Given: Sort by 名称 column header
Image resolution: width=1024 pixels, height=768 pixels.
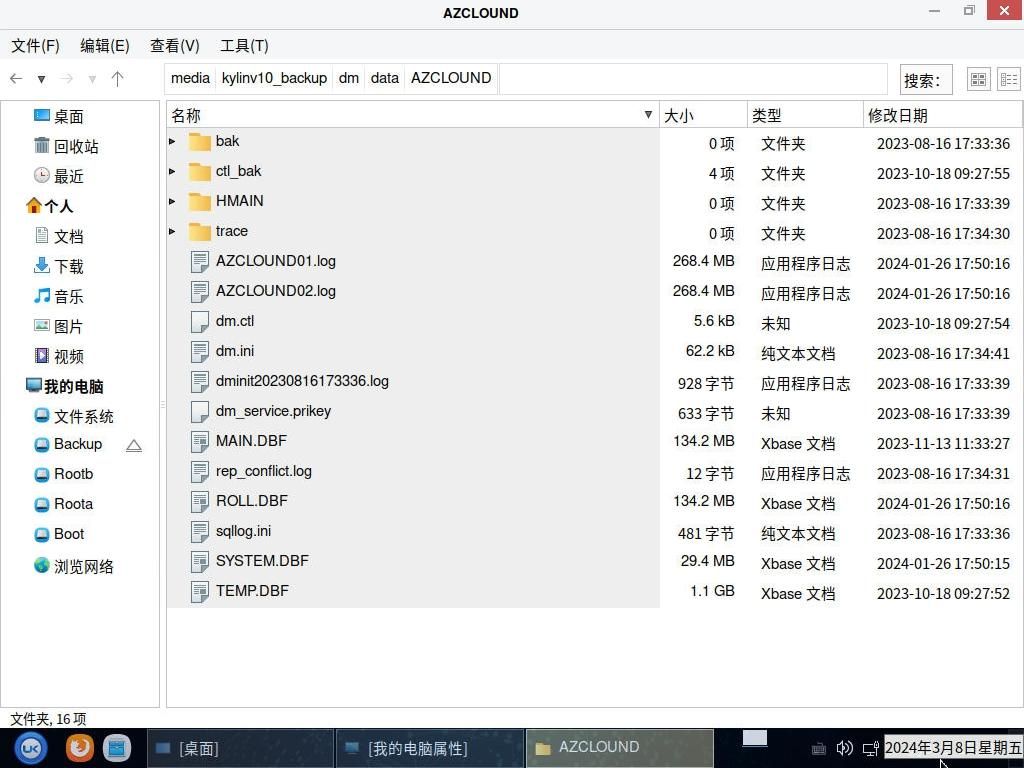Looking at the screenshot, I should pos(413,116).
